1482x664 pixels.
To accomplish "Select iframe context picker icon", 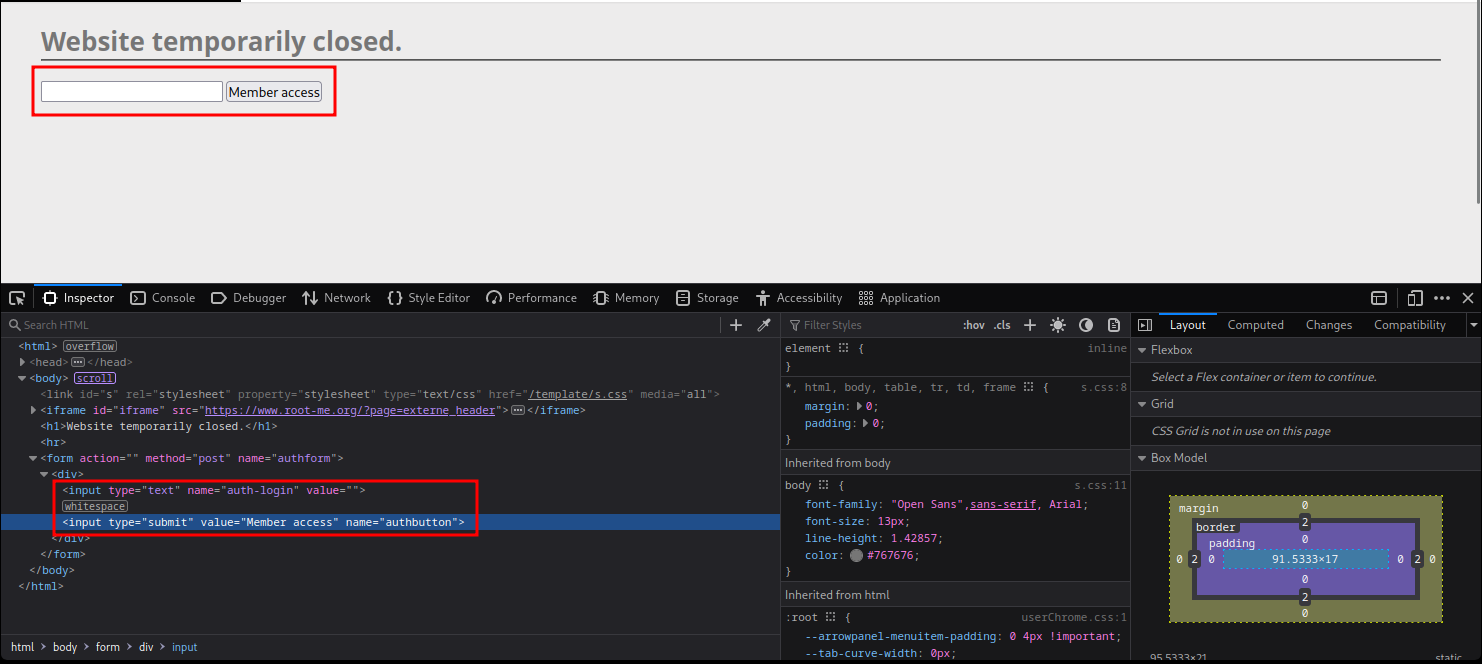I will (x=1378, y=298).
